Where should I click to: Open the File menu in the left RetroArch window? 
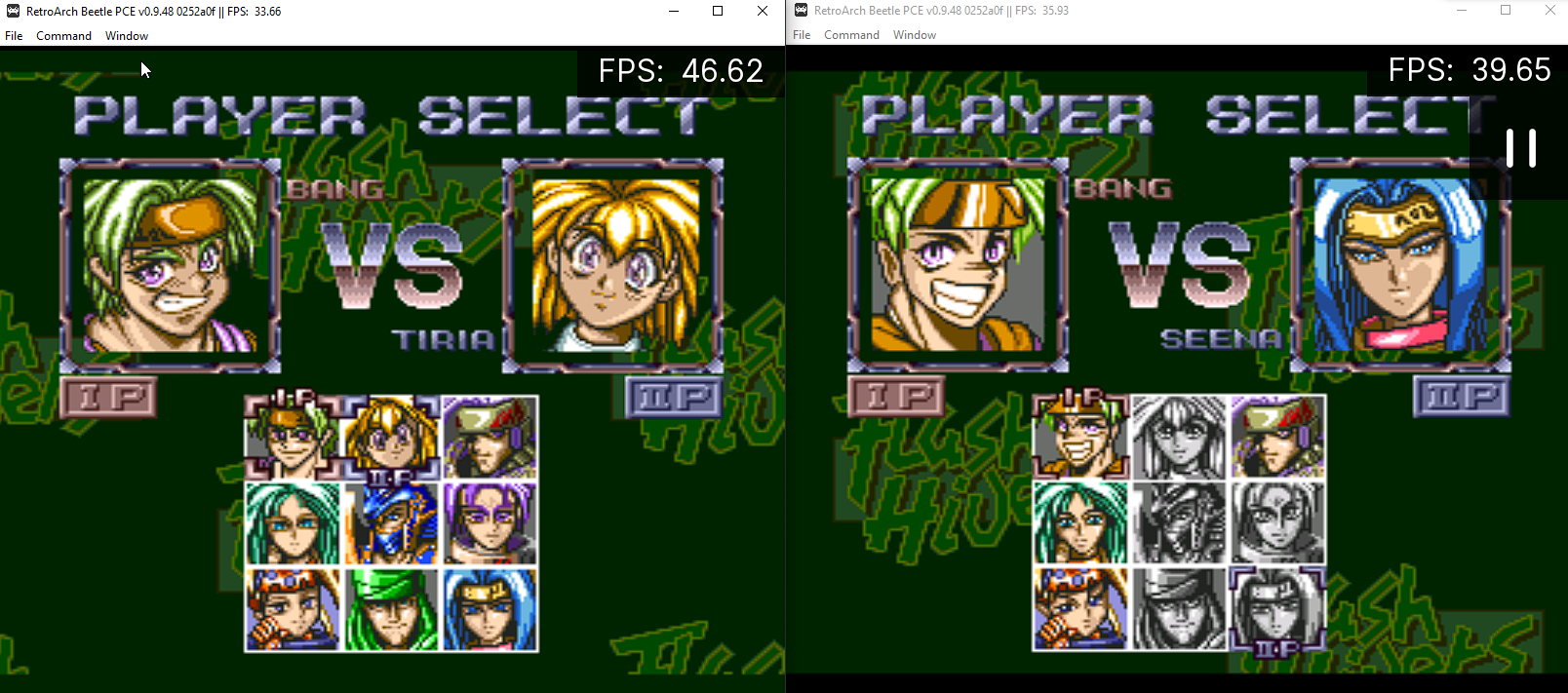tap(14, 36)
